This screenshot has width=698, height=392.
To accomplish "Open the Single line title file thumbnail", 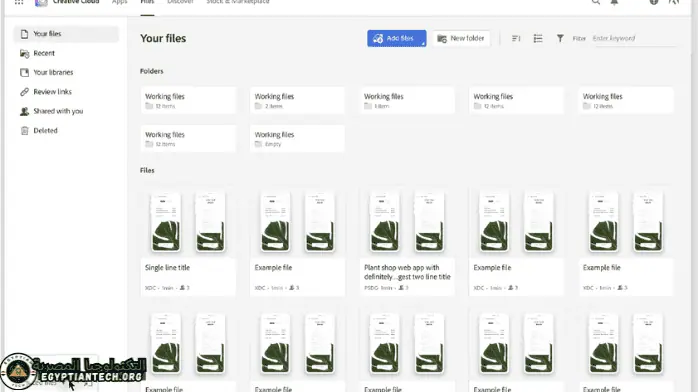I will pos(188,222).
